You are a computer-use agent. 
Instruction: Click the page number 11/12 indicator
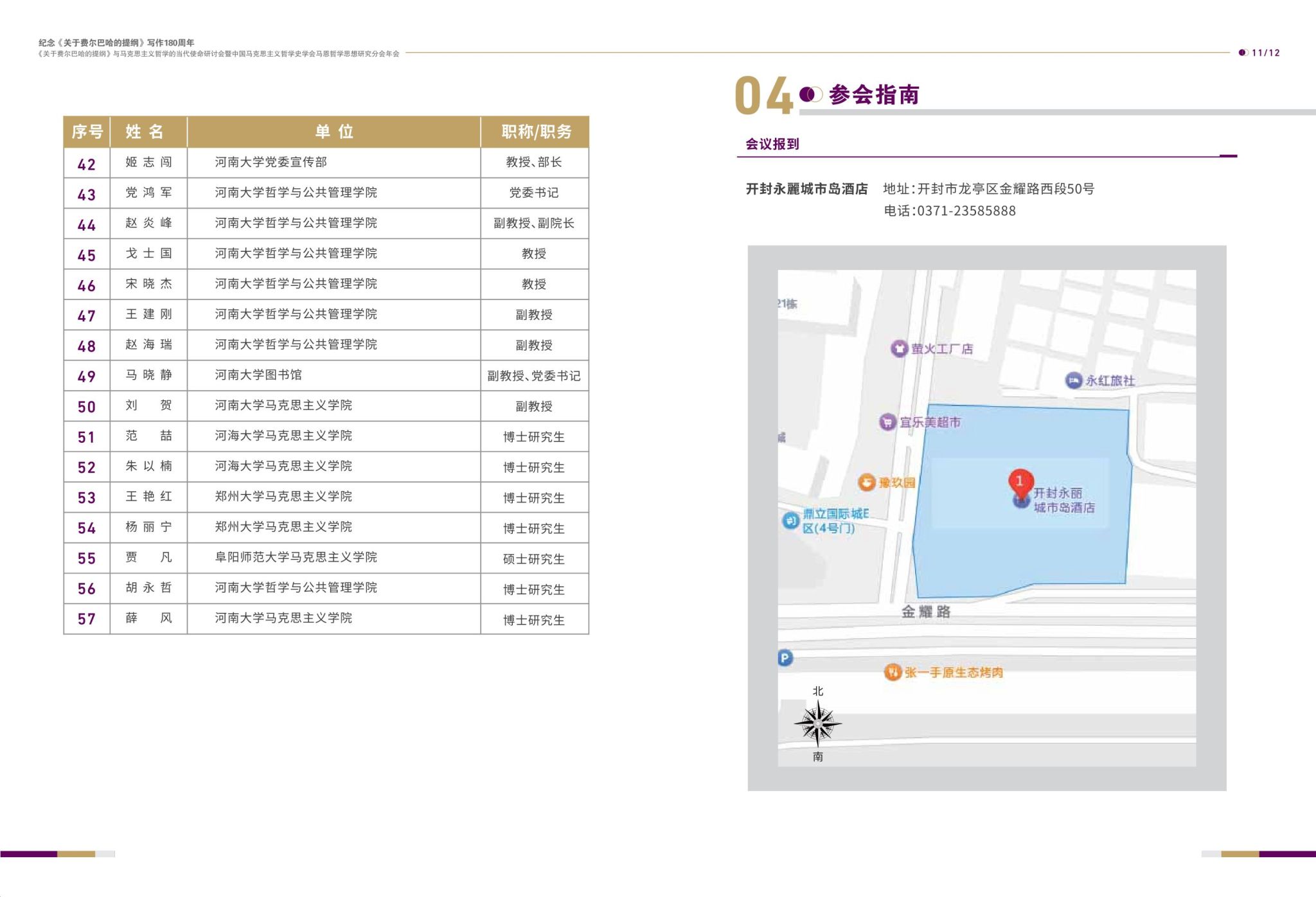pyautogui.click(x=1265, y=53)
